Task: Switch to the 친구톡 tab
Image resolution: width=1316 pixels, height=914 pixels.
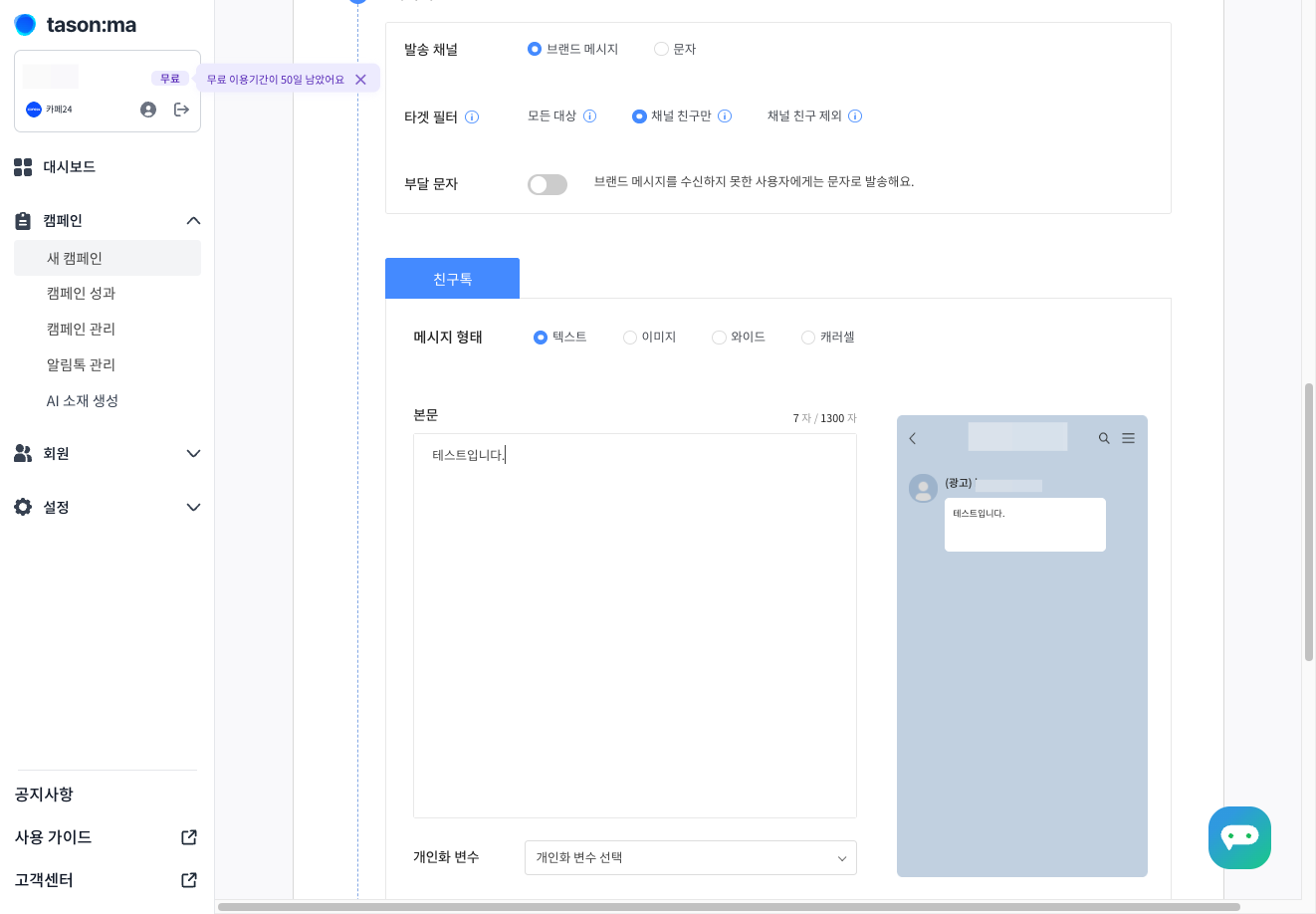Action: (452, 279)
